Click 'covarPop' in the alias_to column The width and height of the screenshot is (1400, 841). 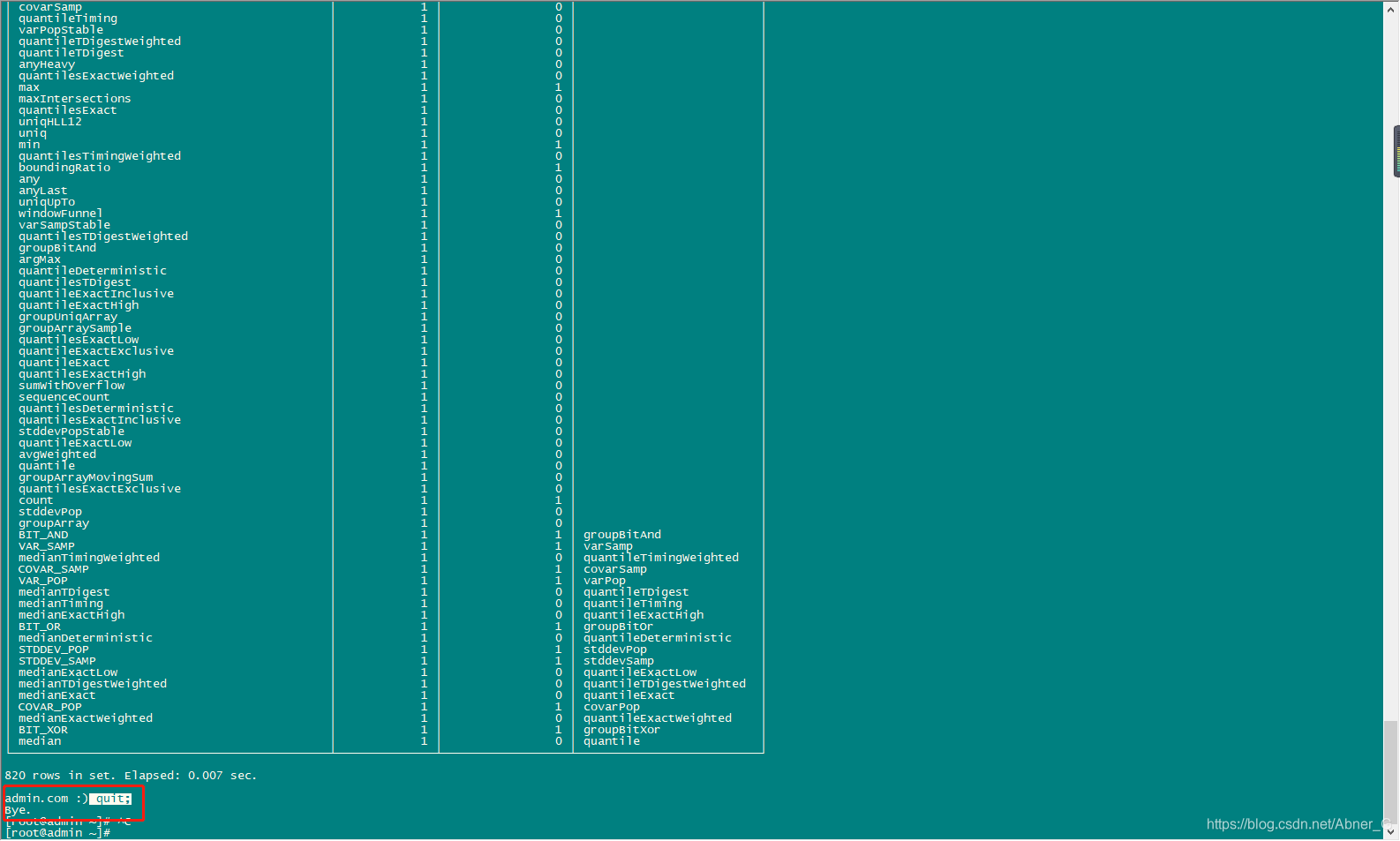(x=612, y=707)
